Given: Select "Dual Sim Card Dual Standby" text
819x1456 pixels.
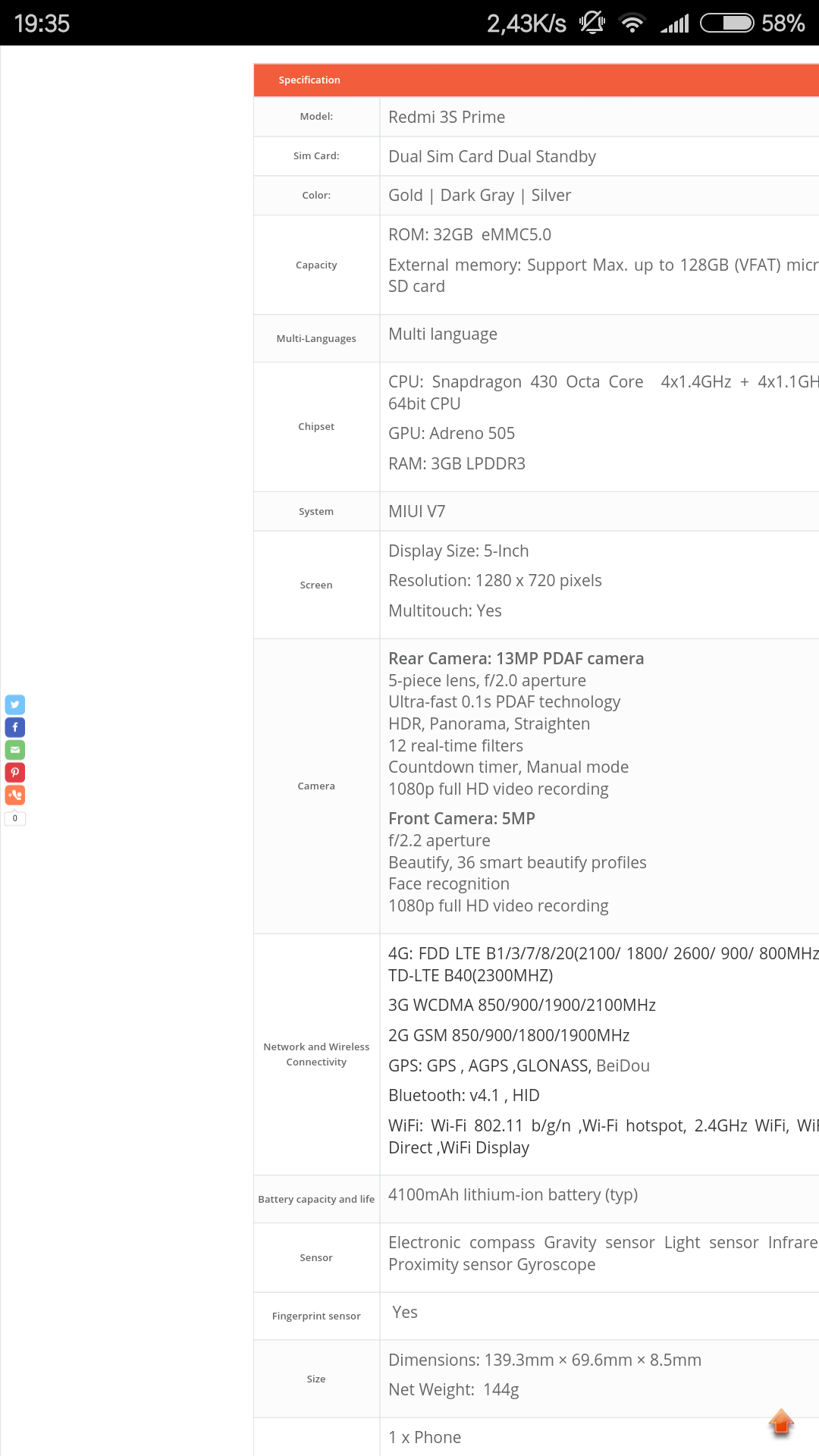Looking at the screenshot, I should coord(492,156).
